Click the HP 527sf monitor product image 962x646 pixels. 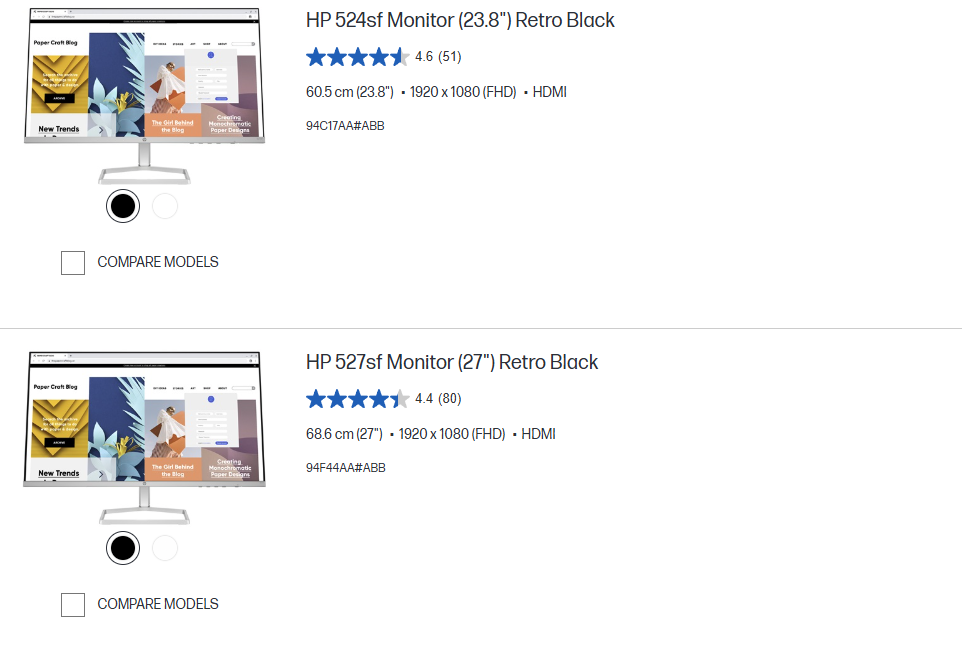tap(145, 438)
